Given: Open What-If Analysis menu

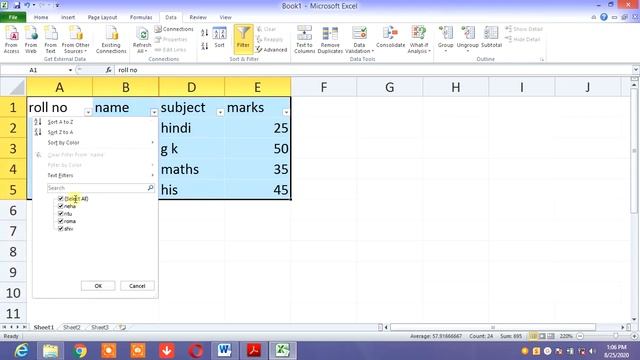Looking at the screenshot, I should [419, 39].
